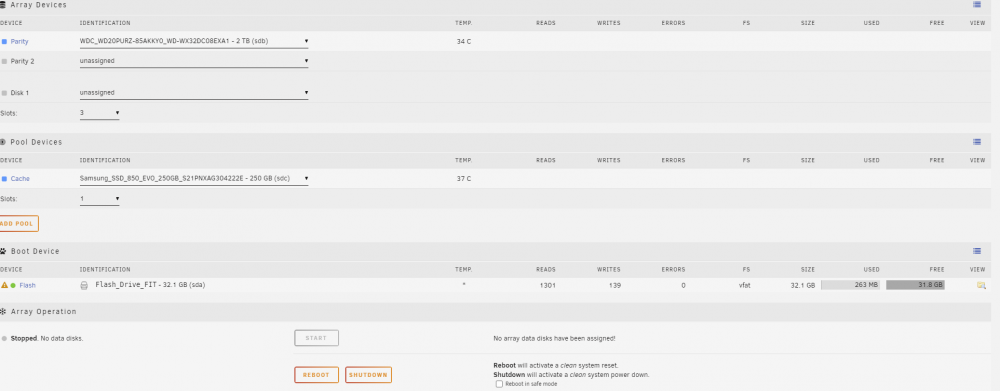The image size is (1000, 391).
Task: Click 'No array data disks have been assigned!' message
Action: tap(554, 338)
